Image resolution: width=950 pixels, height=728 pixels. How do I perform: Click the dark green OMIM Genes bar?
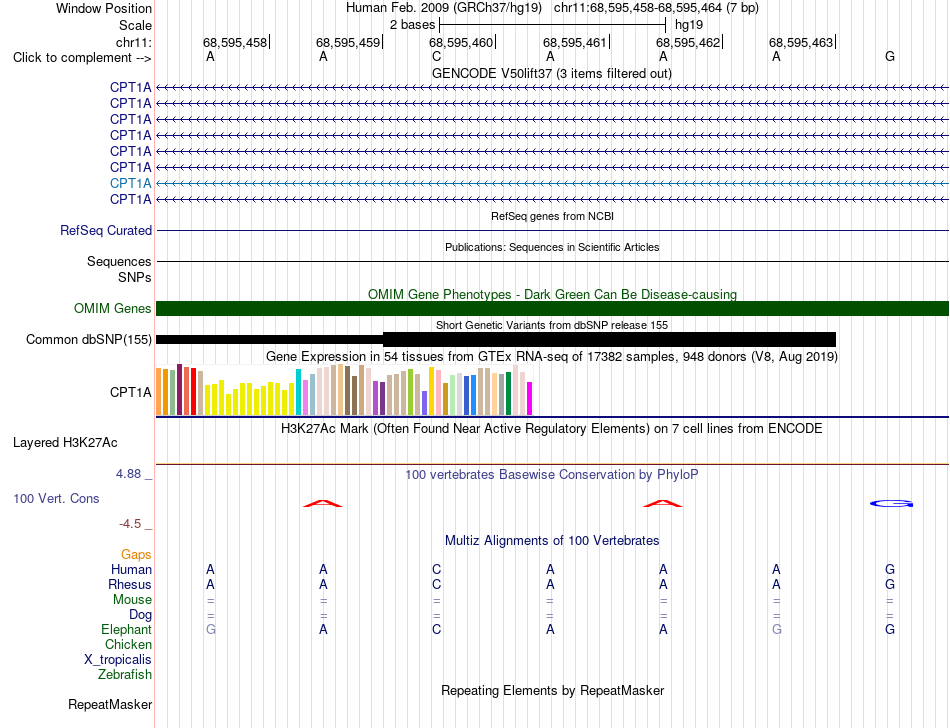553,308
